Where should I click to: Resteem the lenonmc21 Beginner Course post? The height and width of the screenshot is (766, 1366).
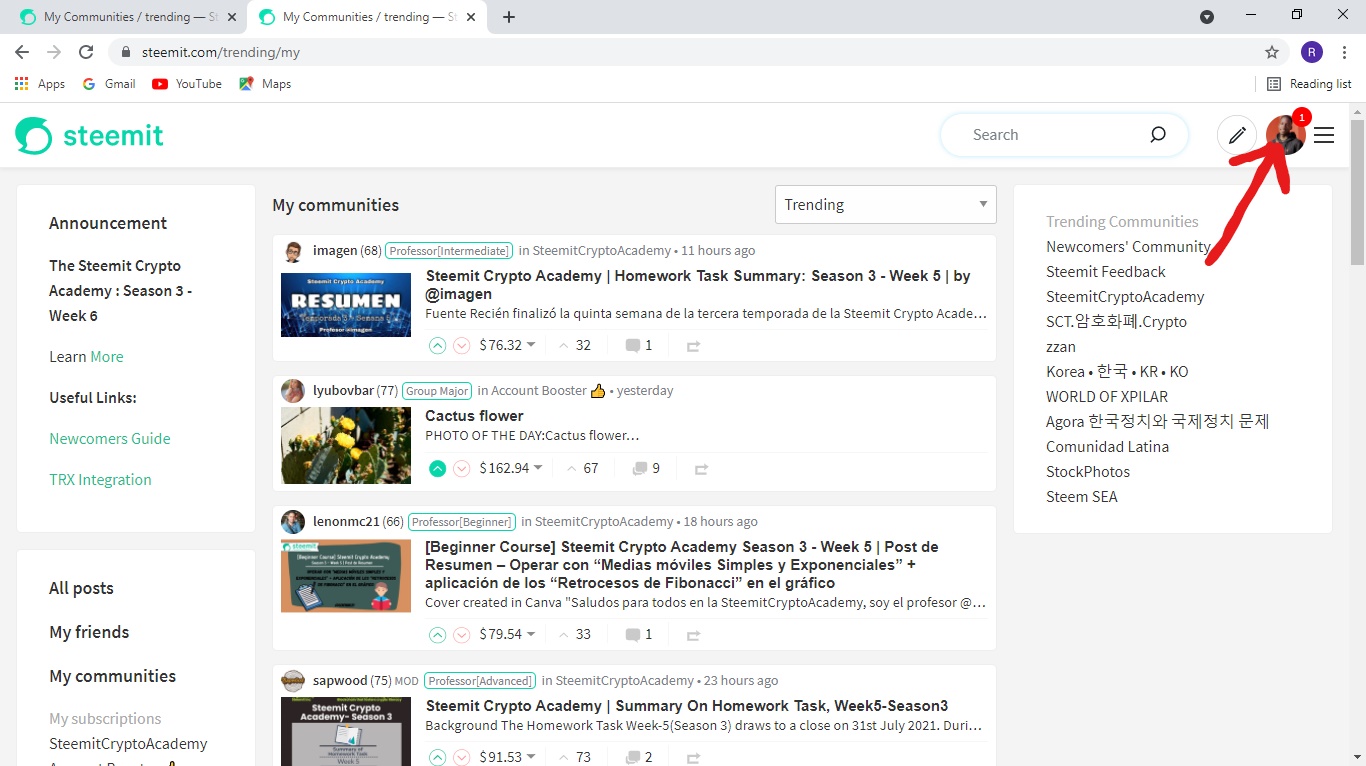coord(693,634)
